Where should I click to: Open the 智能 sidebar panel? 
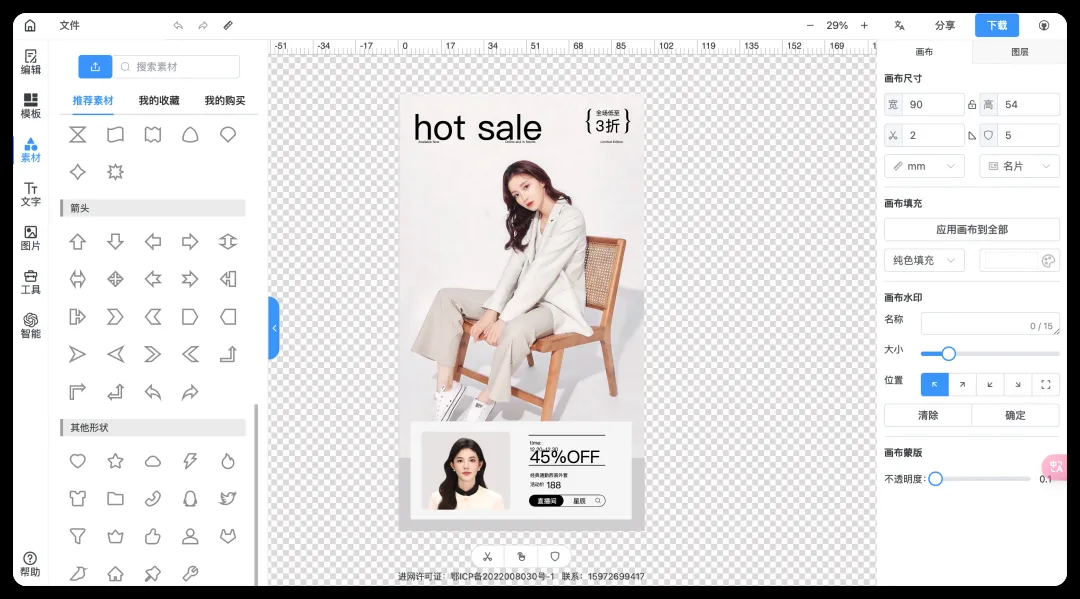coord(30,326)
